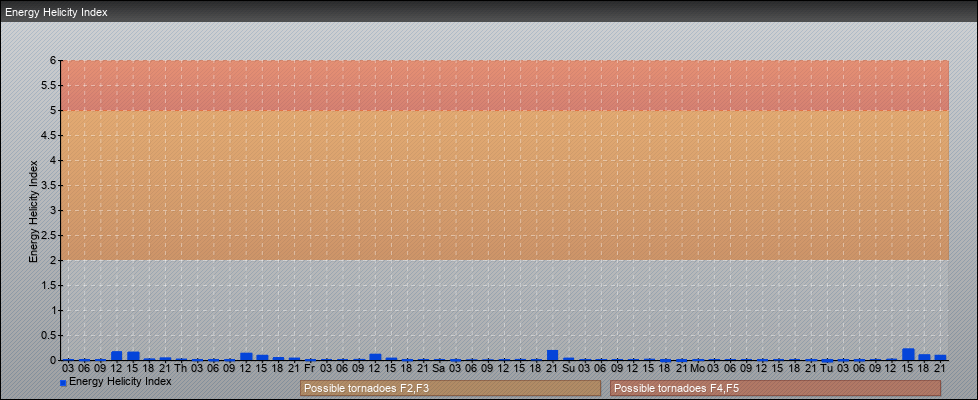The image size is (978, 400).
Task: Click the first day's 12h bar
Action: [117, 356]
